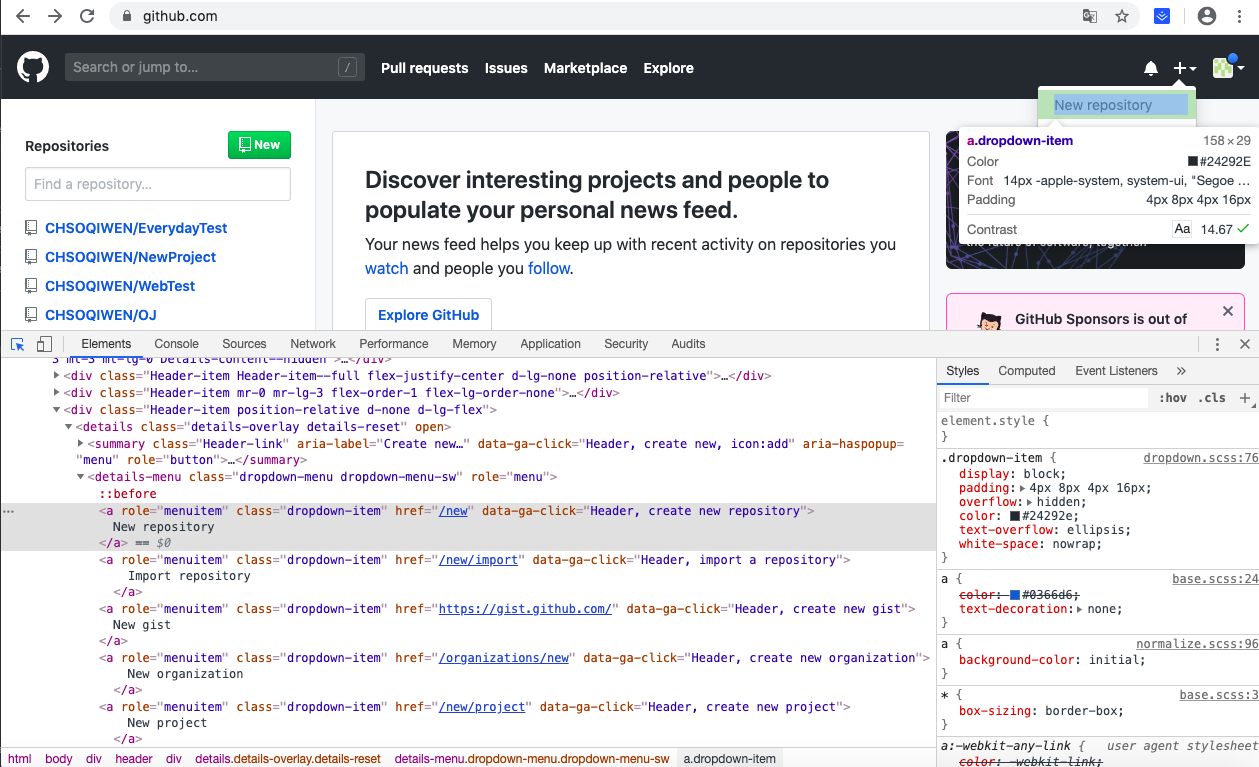Viewport: 1259px width, 767px height.
Task: Switch to the Console tab
Action: click(x=177, y=344)
